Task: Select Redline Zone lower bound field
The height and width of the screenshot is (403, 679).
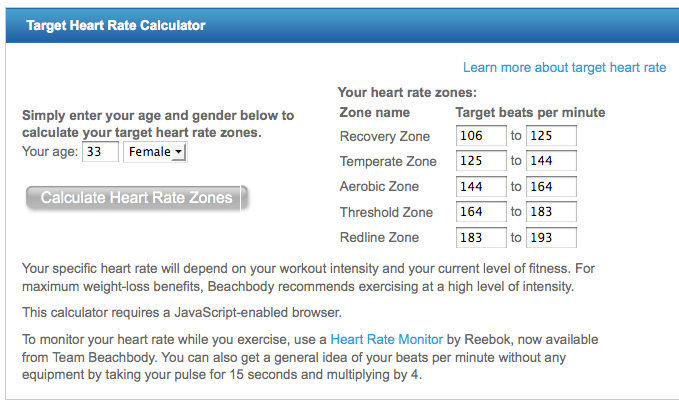Action: (x=481, y=238)
